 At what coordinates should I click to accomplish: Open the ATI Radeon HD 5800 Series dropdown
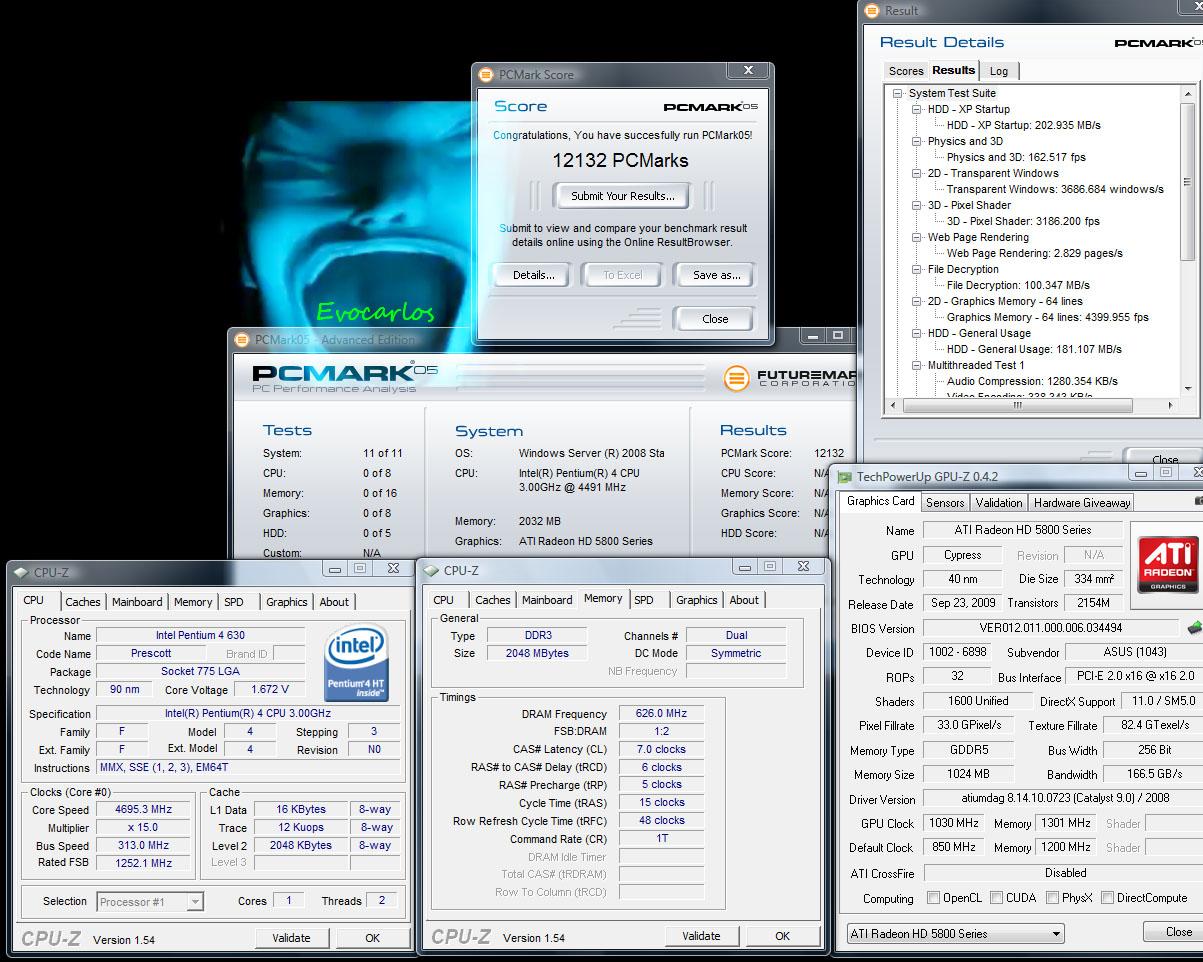955,933
